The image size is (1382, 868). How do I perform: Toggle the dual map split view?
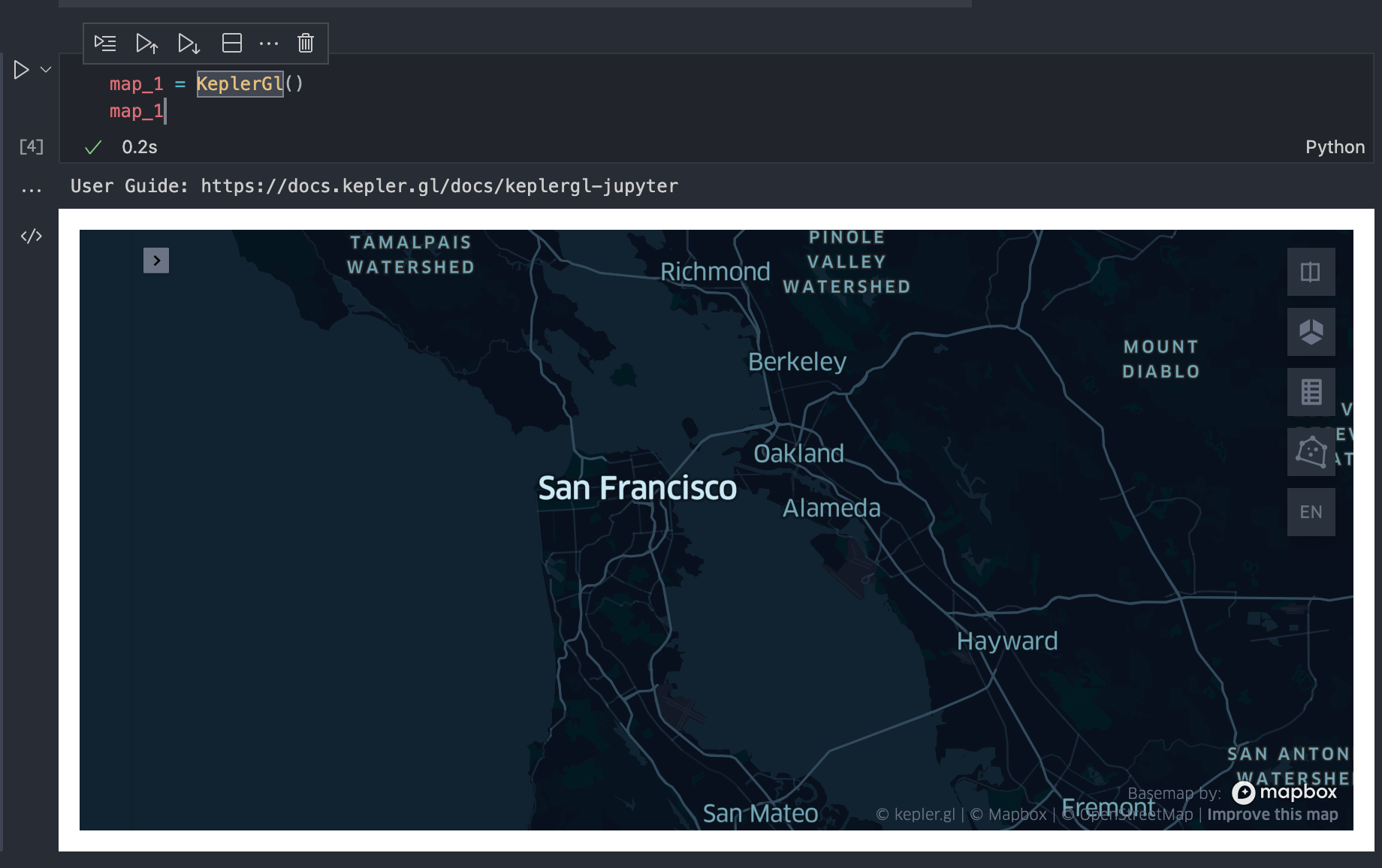(1311, 272)
